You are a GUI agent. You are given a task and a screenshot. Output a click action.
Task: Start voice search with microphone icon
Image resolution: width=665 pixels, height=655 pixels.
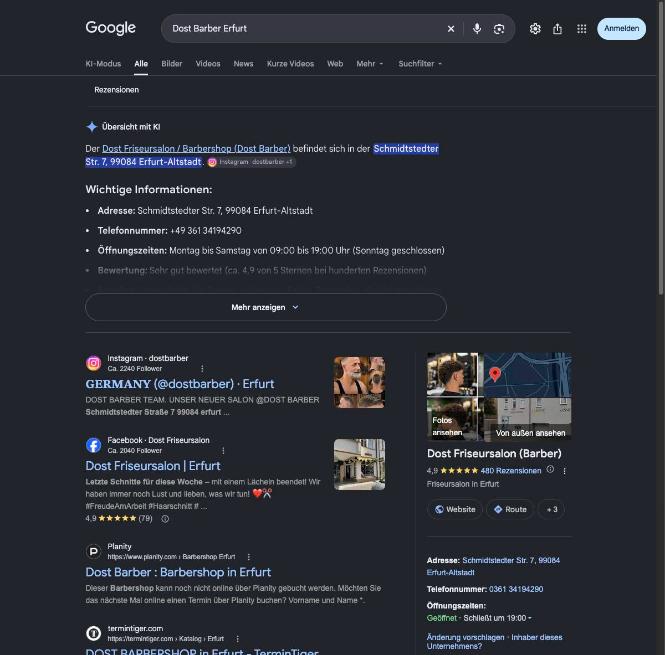(477, 28)
